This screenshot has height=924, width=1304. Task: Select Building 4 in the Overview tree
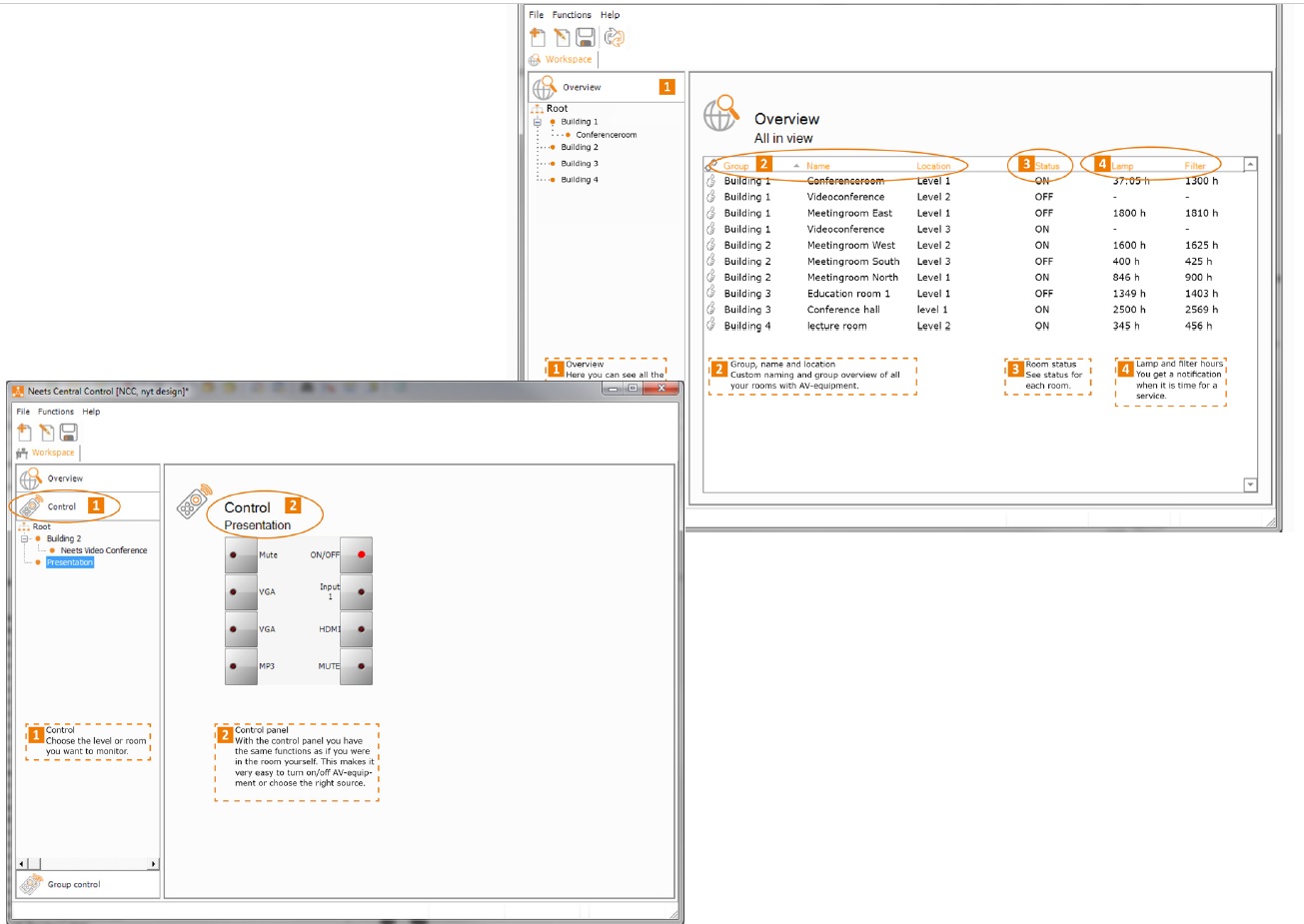[580, 180]
